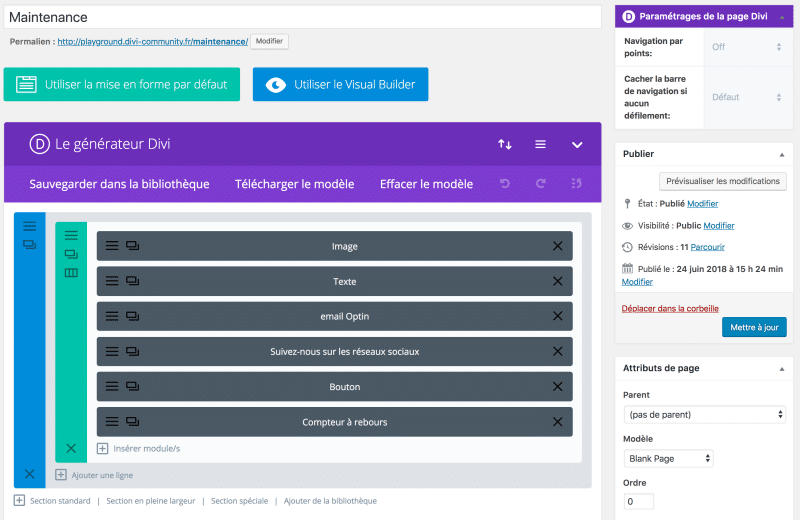This screenshot has width=800, height=520.
Task: Delete green row using its X icon
Action: tap(71, 448)
